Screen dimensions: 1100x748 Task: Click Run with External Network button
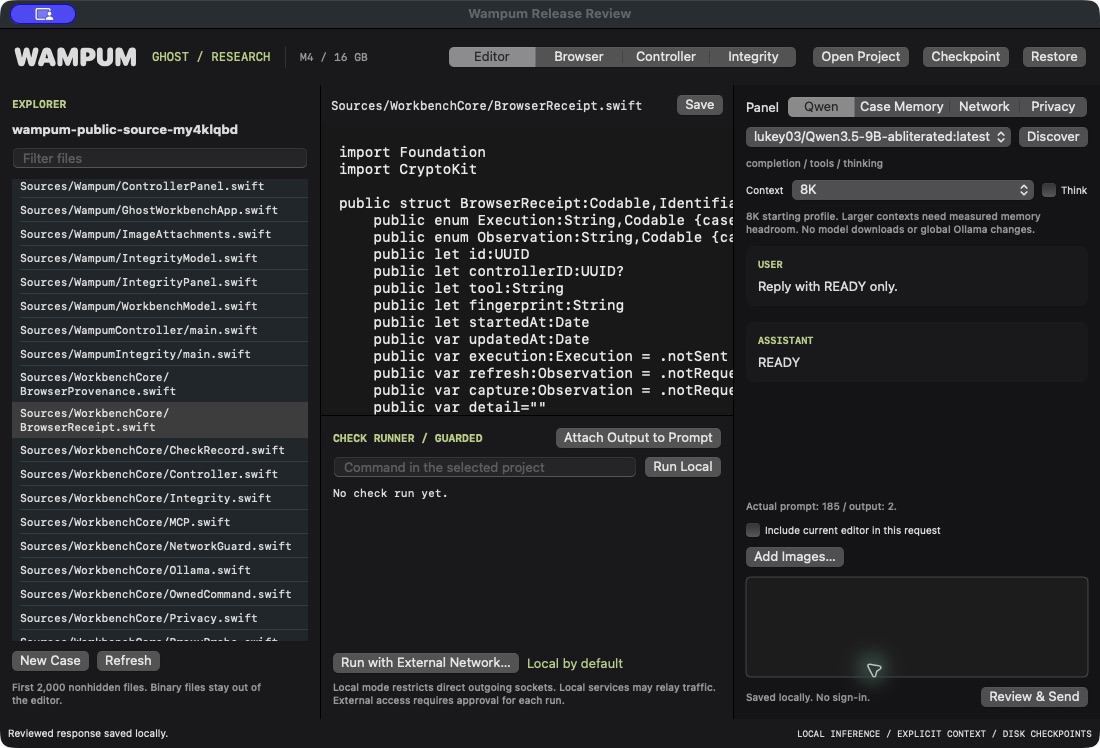(425, 663)
